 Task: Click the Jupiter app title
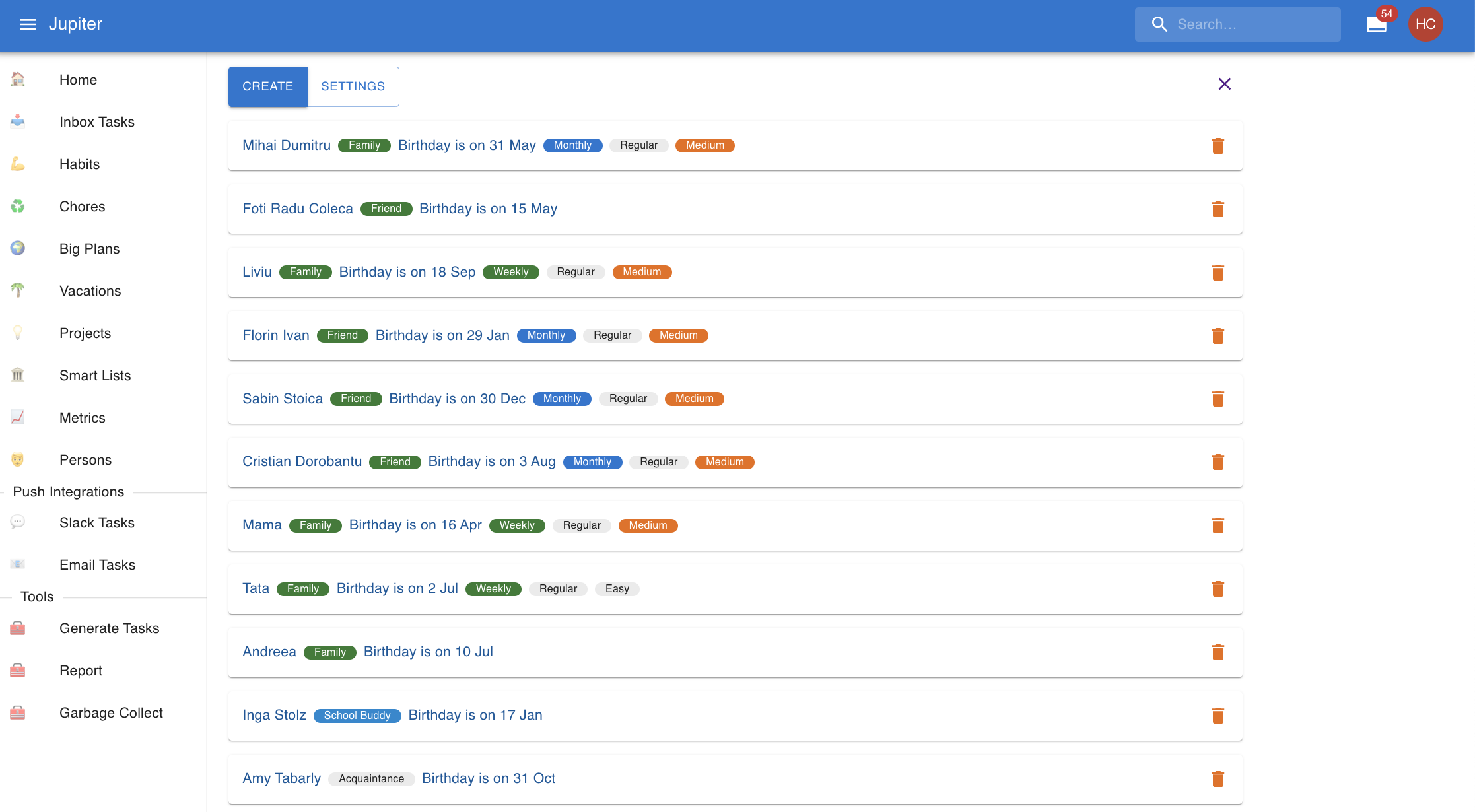(x=75, y=24)
